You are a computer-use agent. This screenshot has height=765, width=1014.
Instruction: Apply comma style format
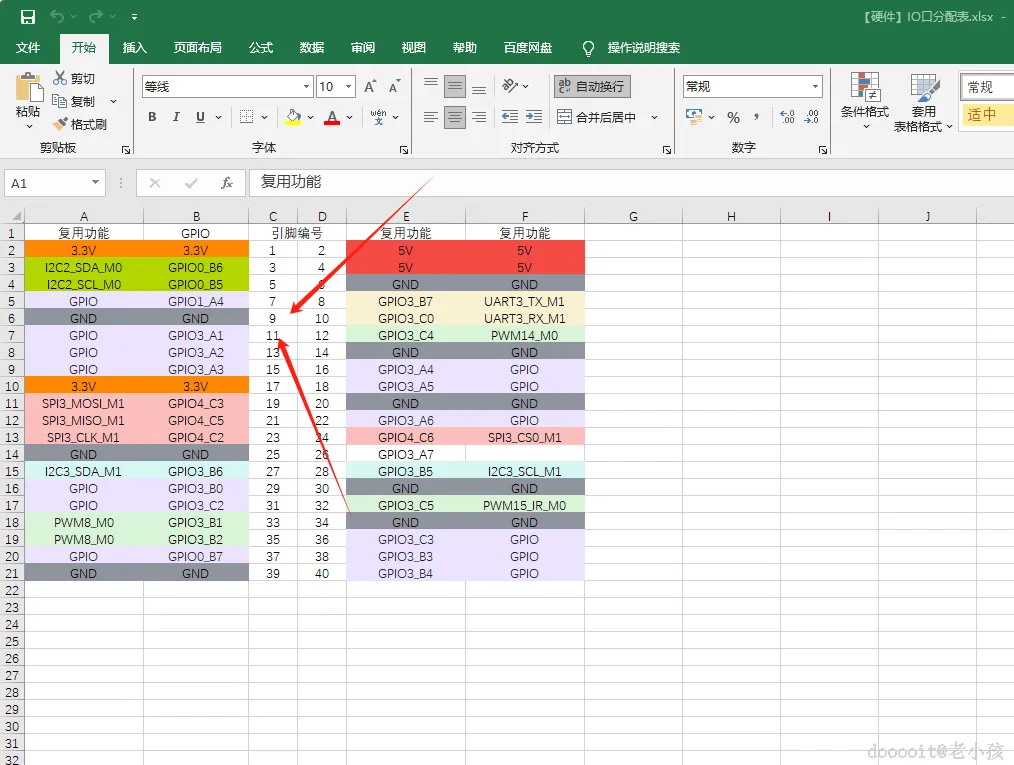(x=756, y=117)
